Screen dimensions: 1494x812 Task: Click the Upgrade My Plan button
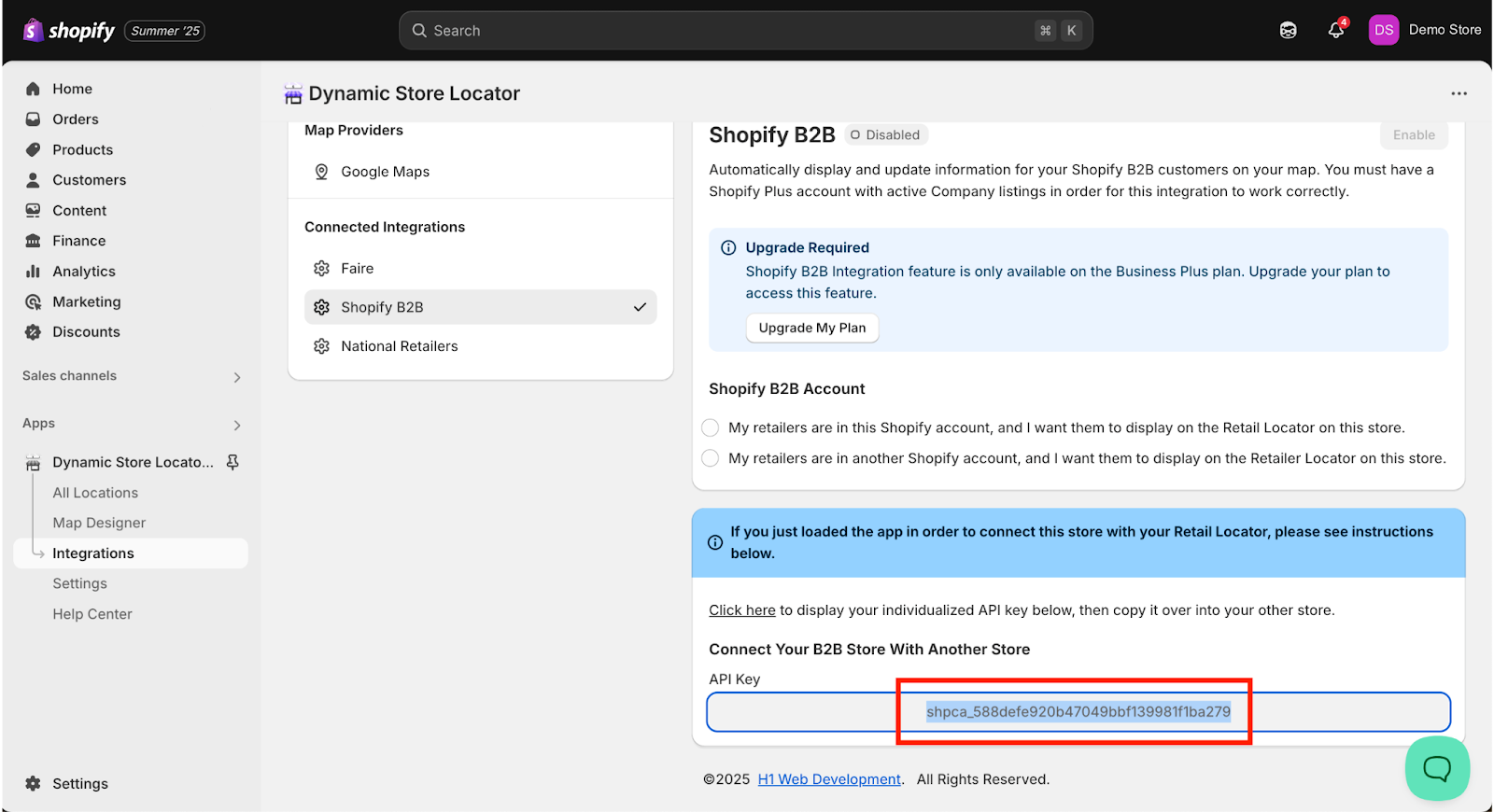point(812,328)
